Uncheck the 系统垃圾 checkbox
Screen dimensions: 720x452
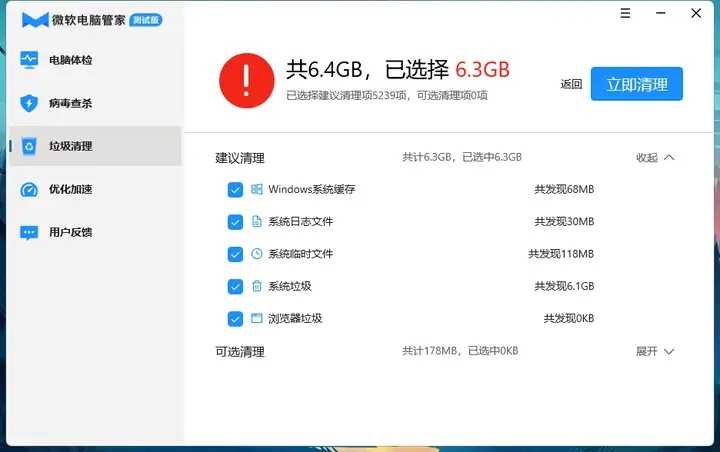(235, 286)
